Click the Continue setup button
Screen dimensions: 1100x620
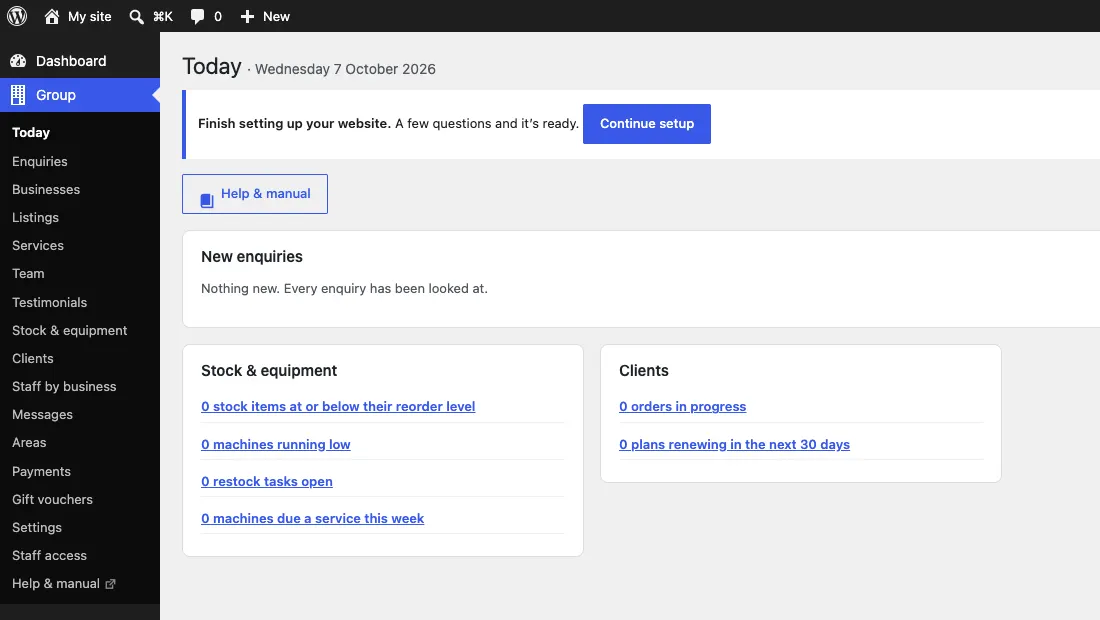click(x=647, y=123)
